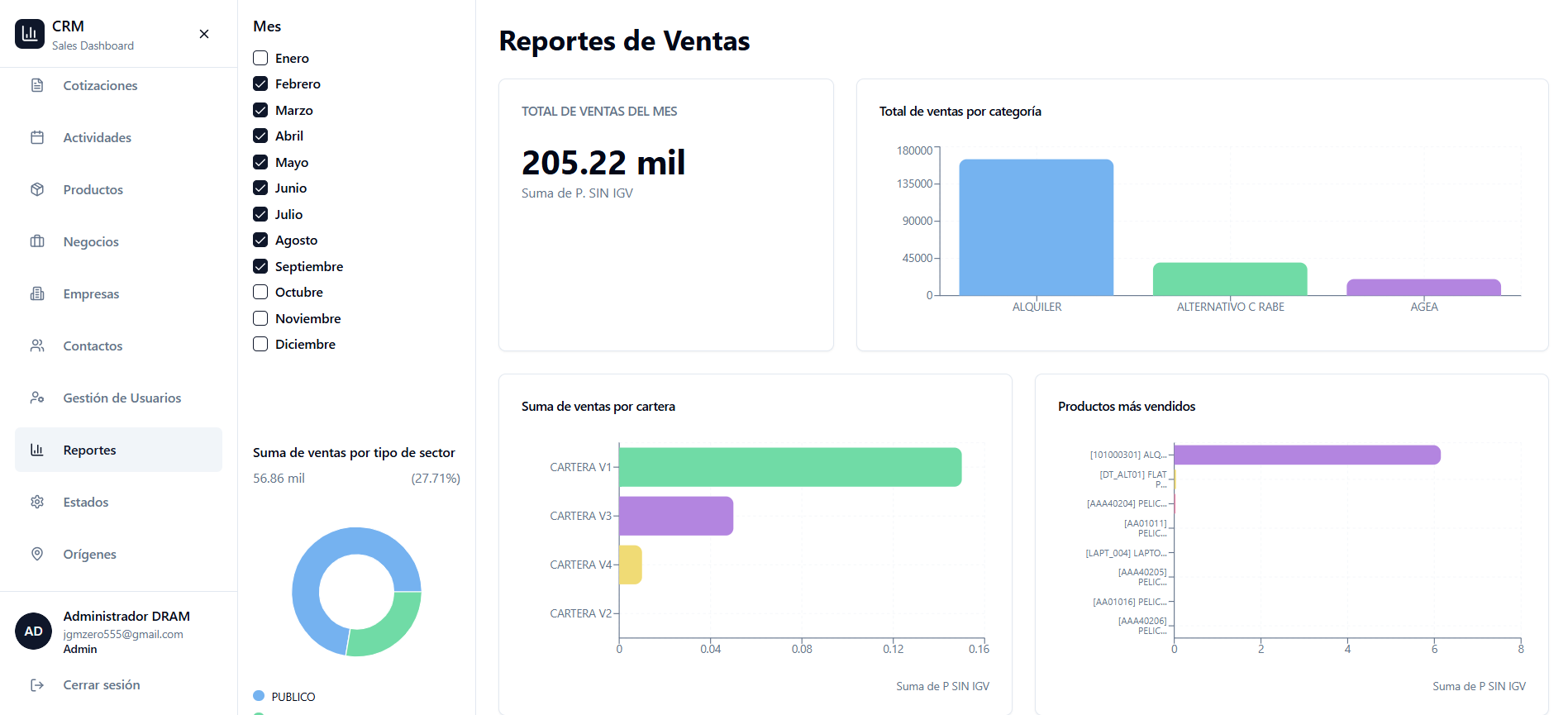Click the Productos box icon

37,189
